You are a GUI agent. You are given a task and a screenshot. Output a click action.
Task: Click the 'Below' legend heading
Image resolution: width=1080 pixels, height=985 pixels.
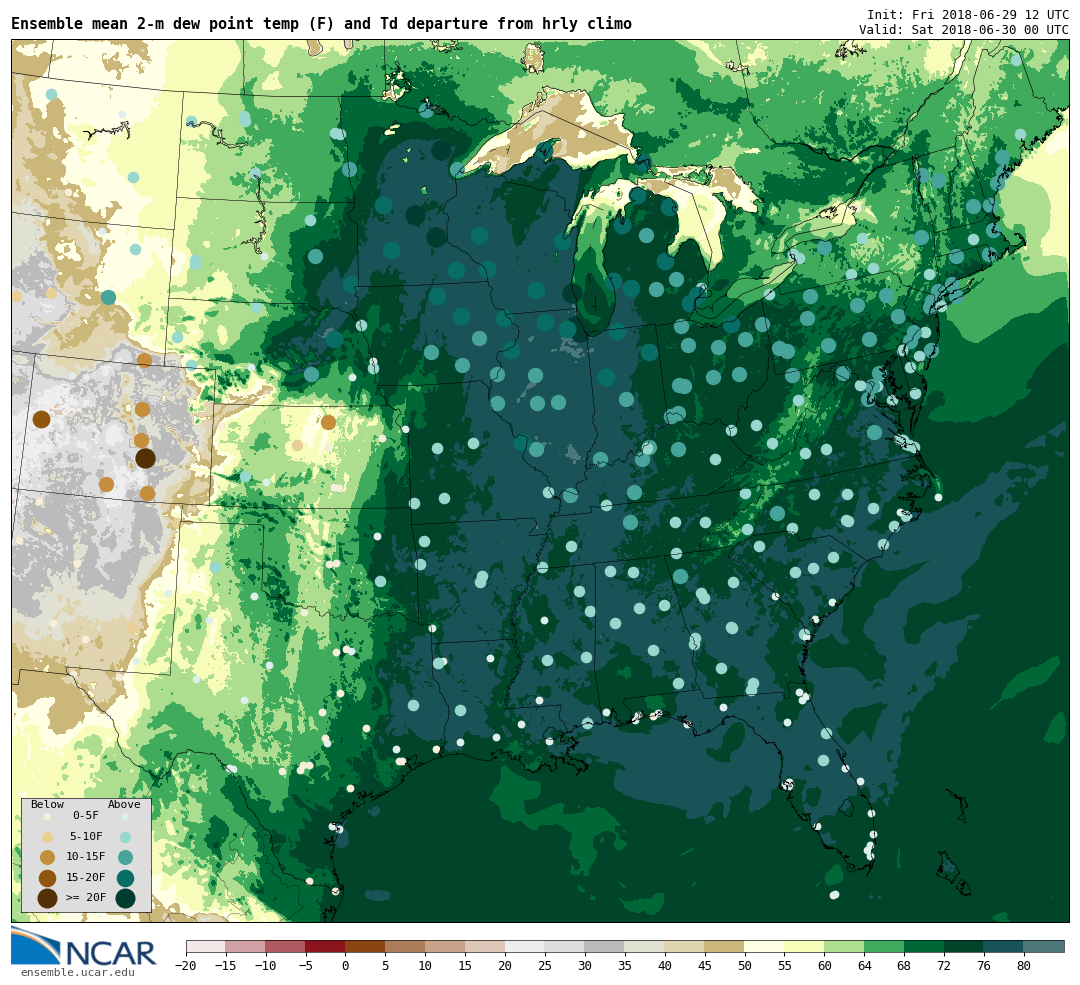pyautogui.click(x=48, y=805)
